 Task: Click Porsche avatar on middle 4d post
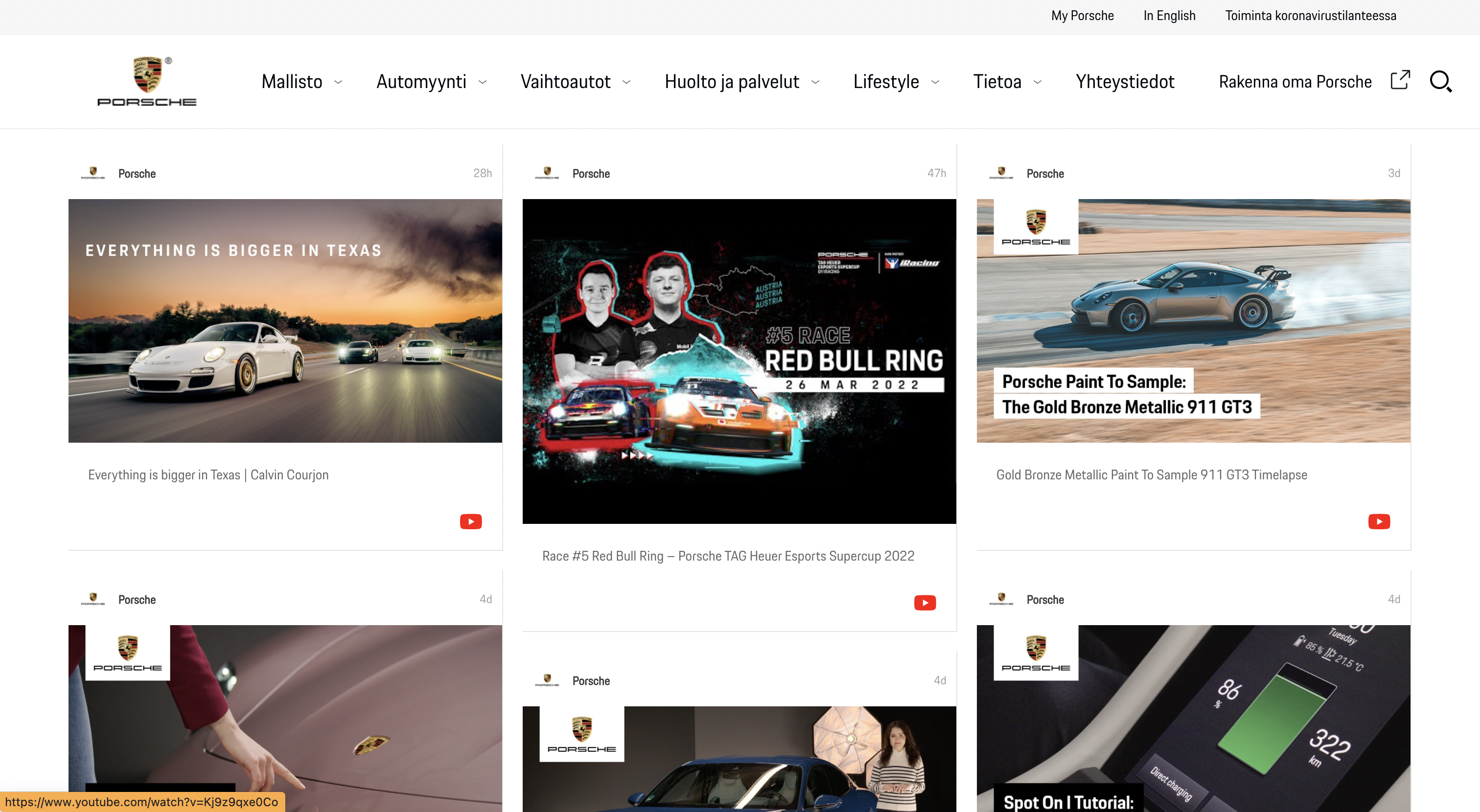click(x=547, y=680)
